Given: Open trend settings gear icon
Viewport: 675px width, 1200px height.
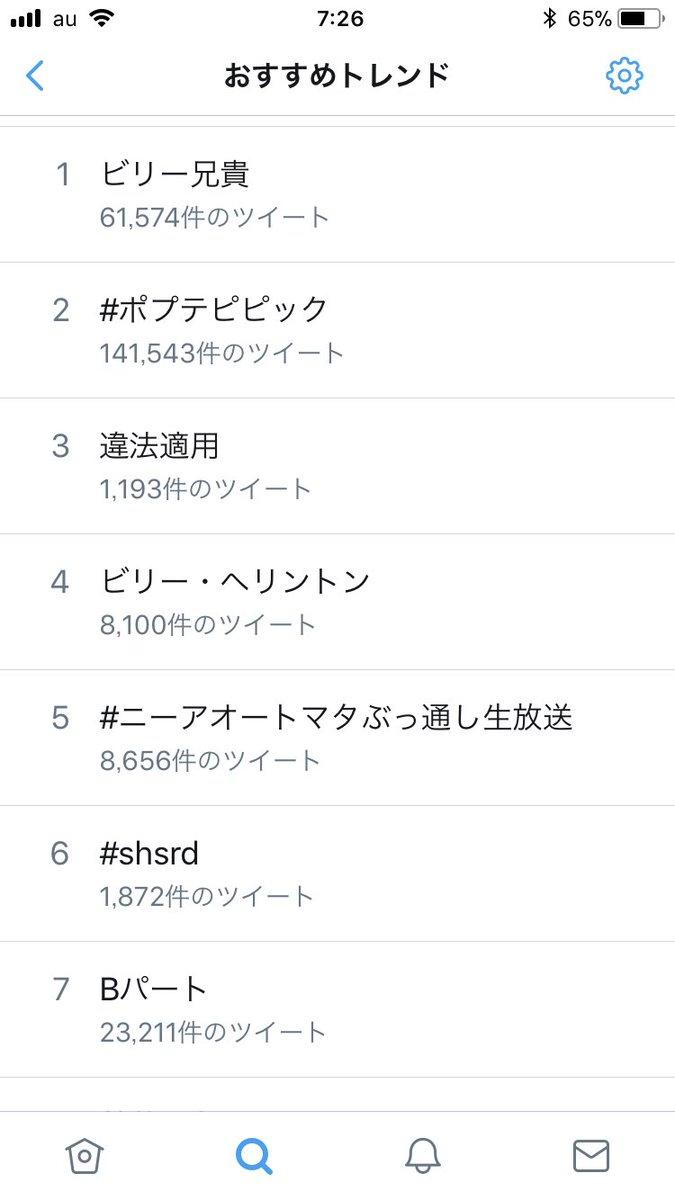Looking at the screenshot, I should [x=624, y=76].
